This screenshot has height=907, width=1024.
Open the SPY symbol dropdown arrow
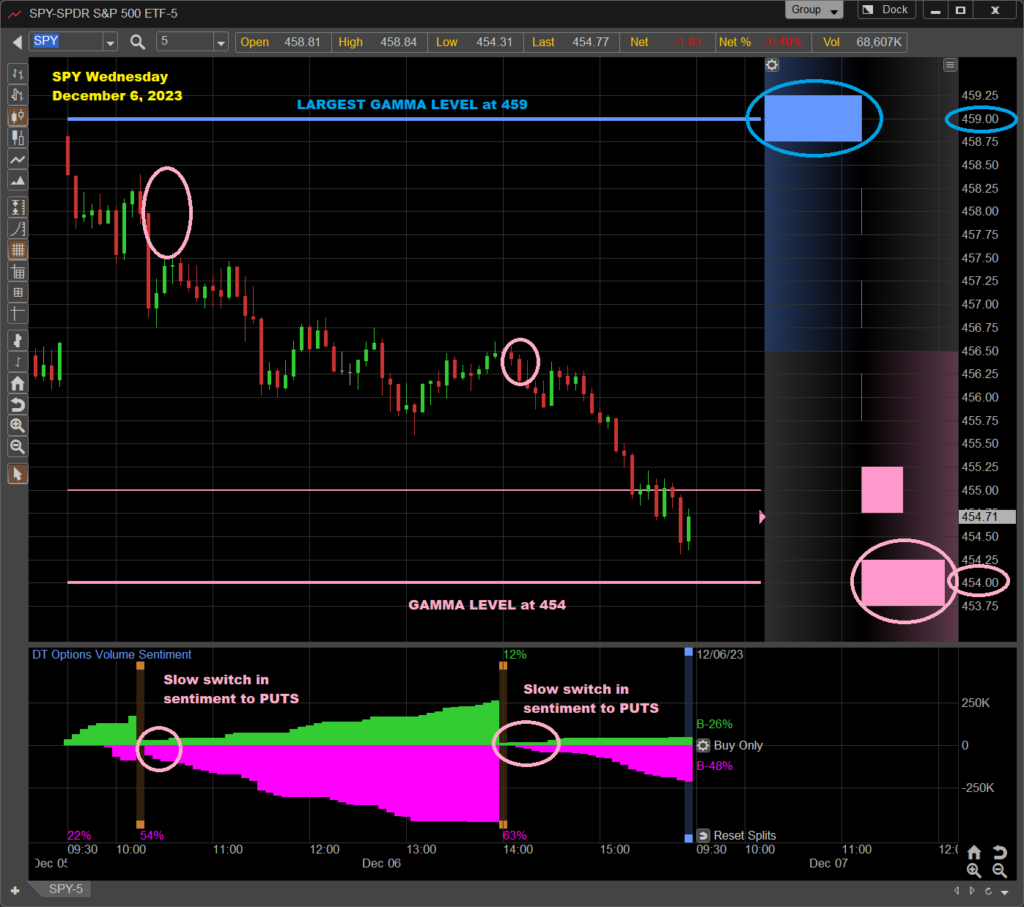[x=110, y=42]
